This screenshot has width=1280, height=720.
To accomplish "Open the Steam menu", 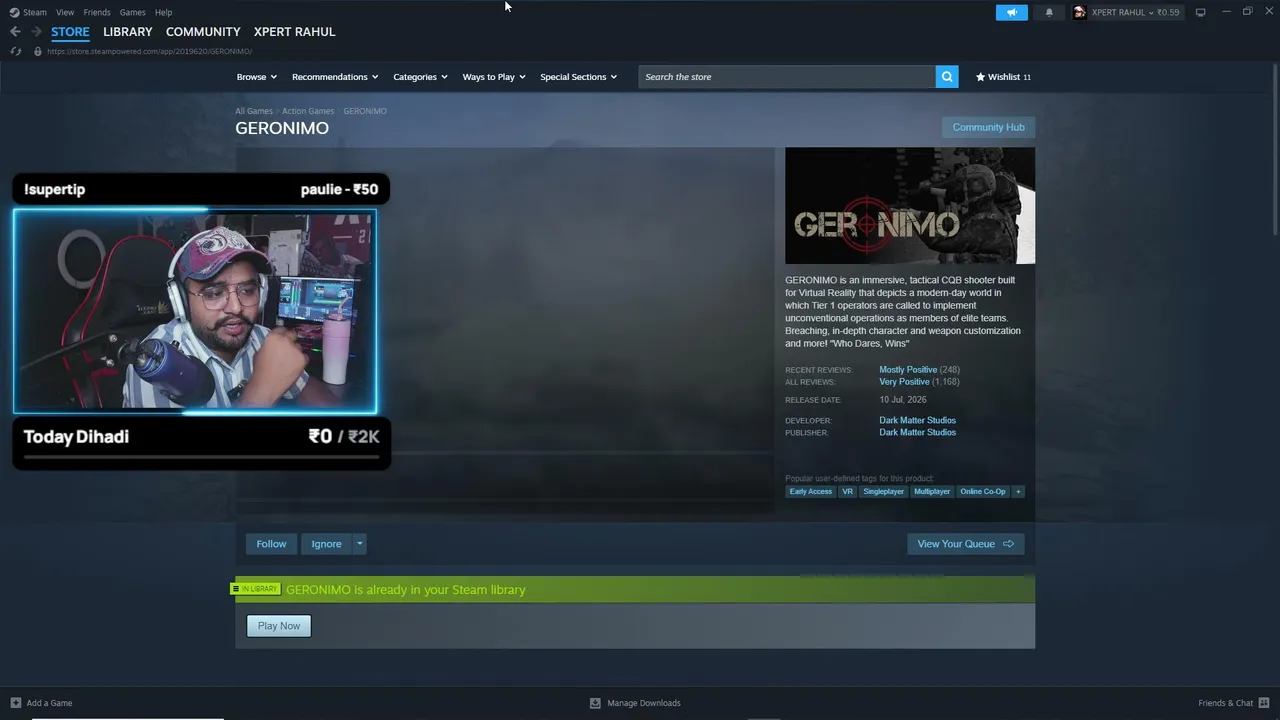I will point(35,12).
